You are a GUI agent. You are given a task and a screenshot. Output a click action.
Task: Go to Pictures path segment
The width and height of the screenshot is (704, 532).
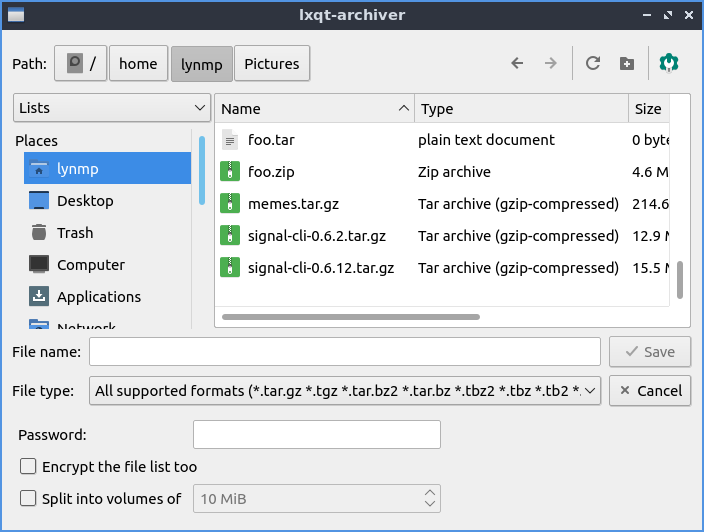click(x=272, y=63)
